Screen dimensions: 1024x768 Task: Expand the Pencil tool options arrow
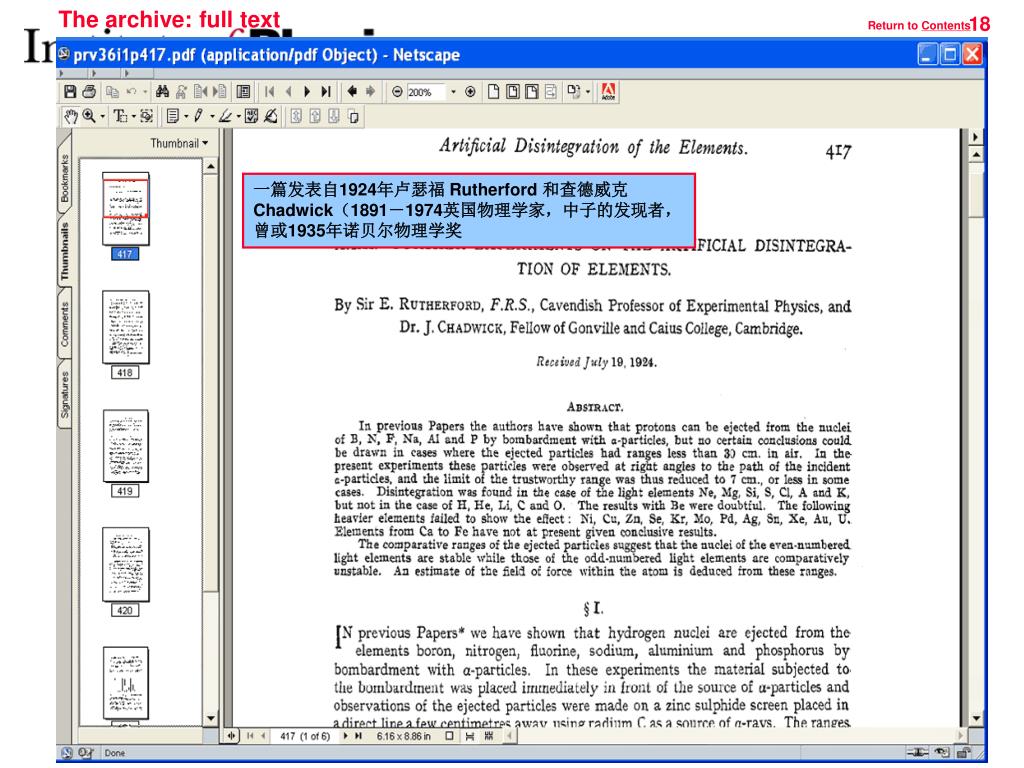coord(212,117)
